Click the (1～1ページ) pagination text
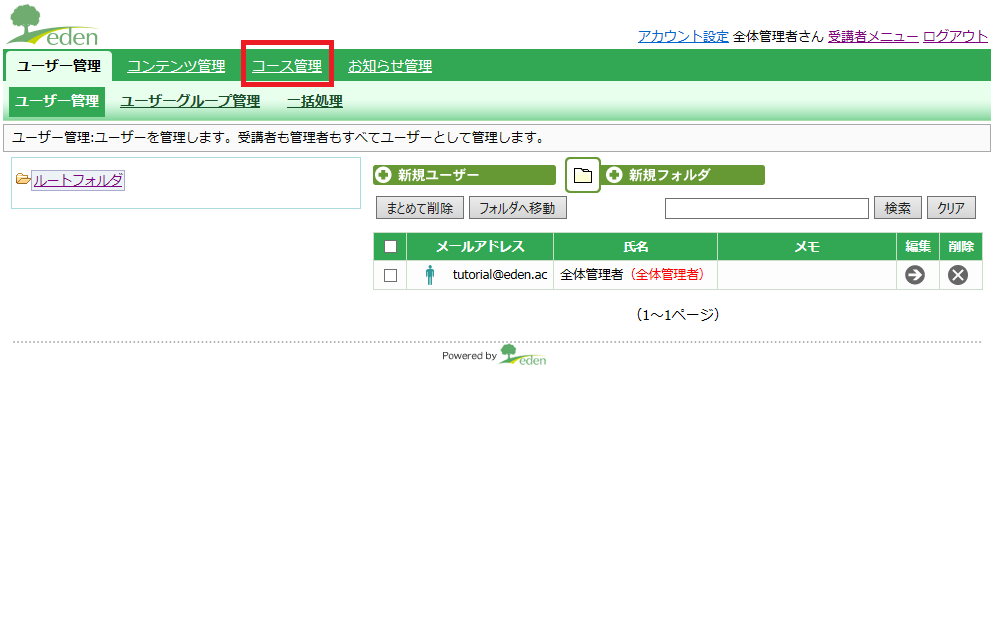This screenshot has width=994, height=628. click(678, 314)
